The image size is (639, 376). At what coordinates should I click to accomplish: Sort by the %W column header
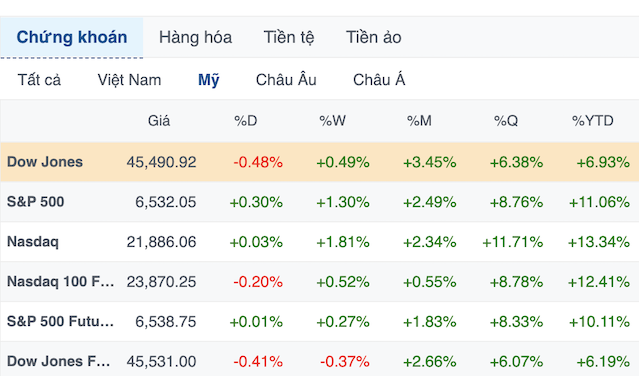tap(333, 121)
